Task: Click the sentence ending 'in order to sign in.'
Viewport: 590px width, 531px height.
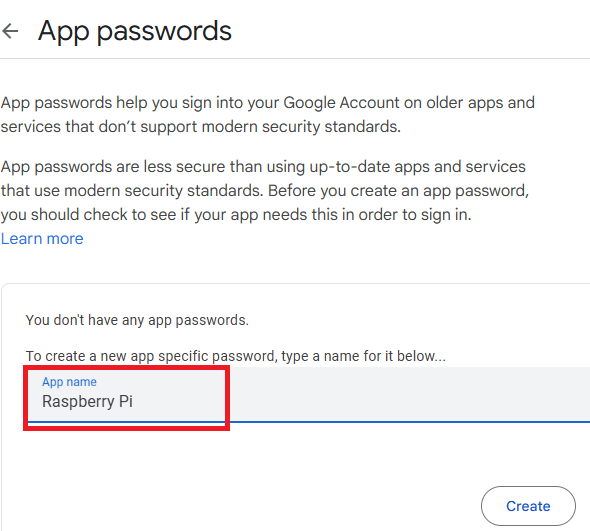Action: [236, 215]
